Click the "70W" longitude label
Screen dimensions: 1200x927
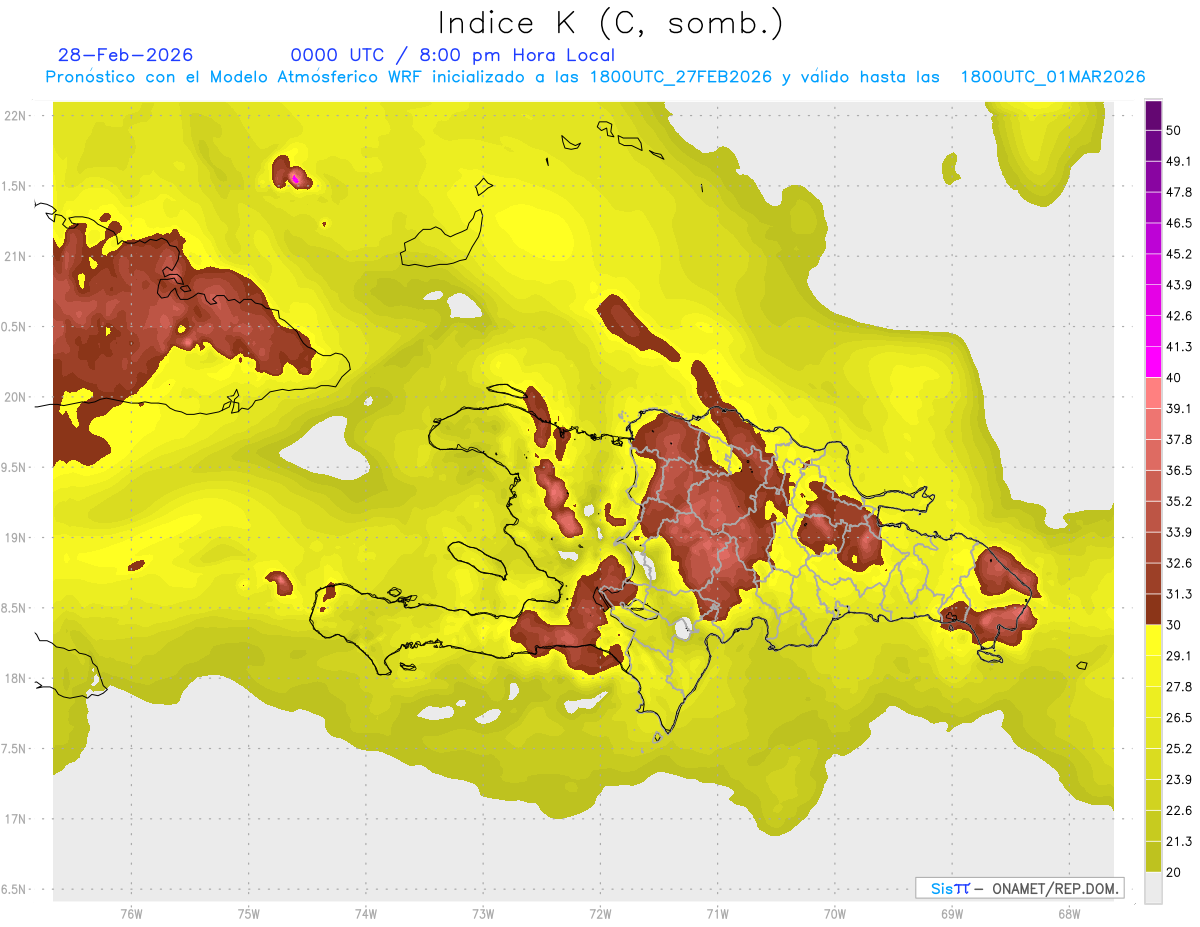point(834,913)
